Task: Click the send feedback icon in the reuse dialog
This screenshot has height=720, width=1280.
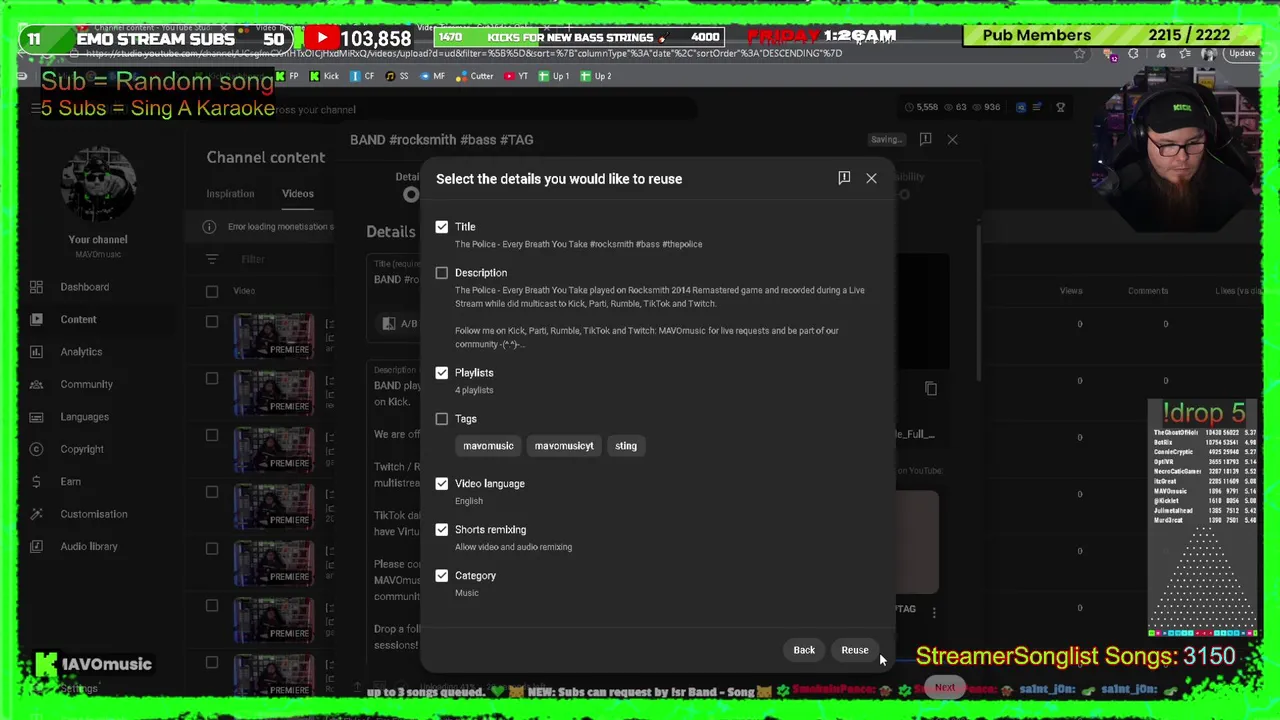Action: (844, 178)
